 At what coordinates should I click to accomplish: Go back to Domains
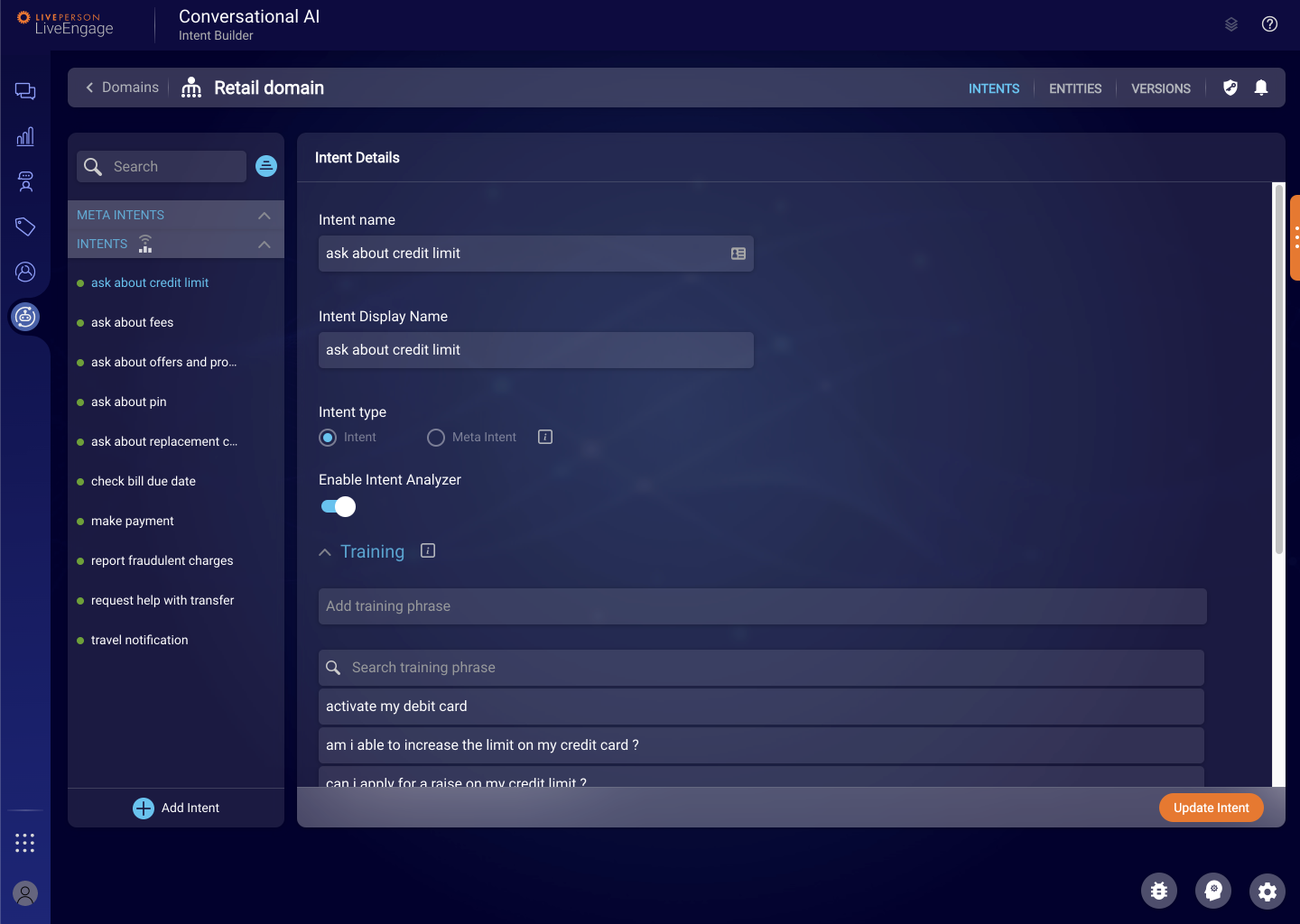pyautogui.click(x=123, y=88)
